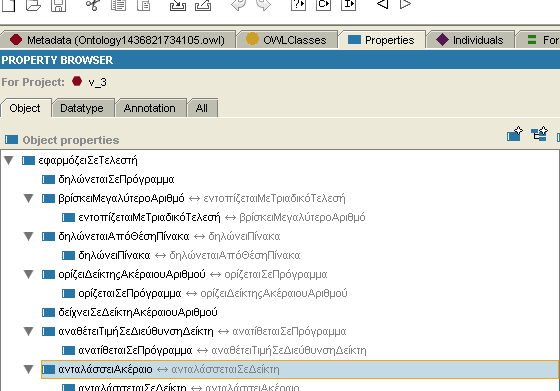Click the property icon beside δείχνειΣεΔείκτηΑκέραιουΑριθμού
Image resolution: width=560 pixels, height=391 pixels.
(48, 312)
